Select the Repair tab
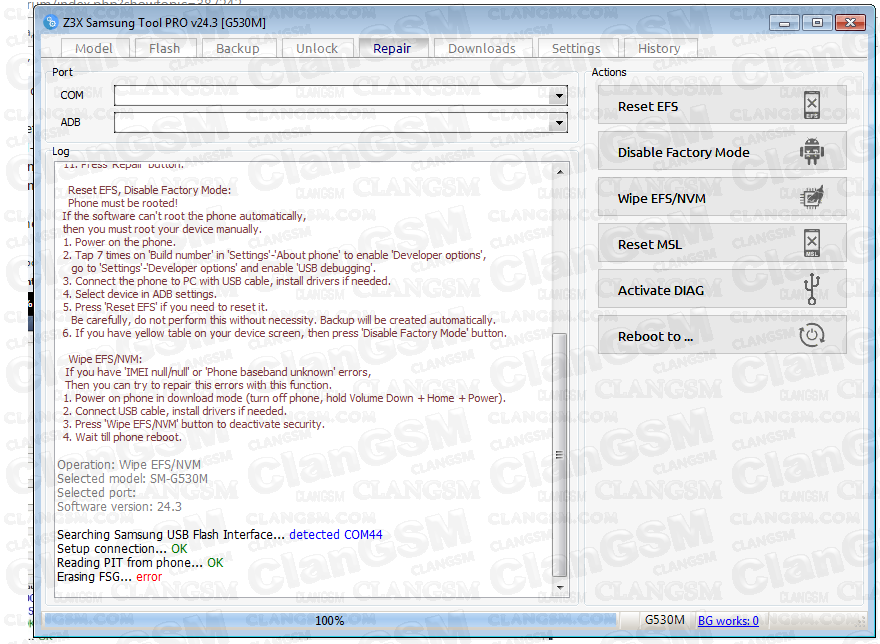Image resolution: width=880 pixels, height=644 pixels. click(x=392, y=48)
